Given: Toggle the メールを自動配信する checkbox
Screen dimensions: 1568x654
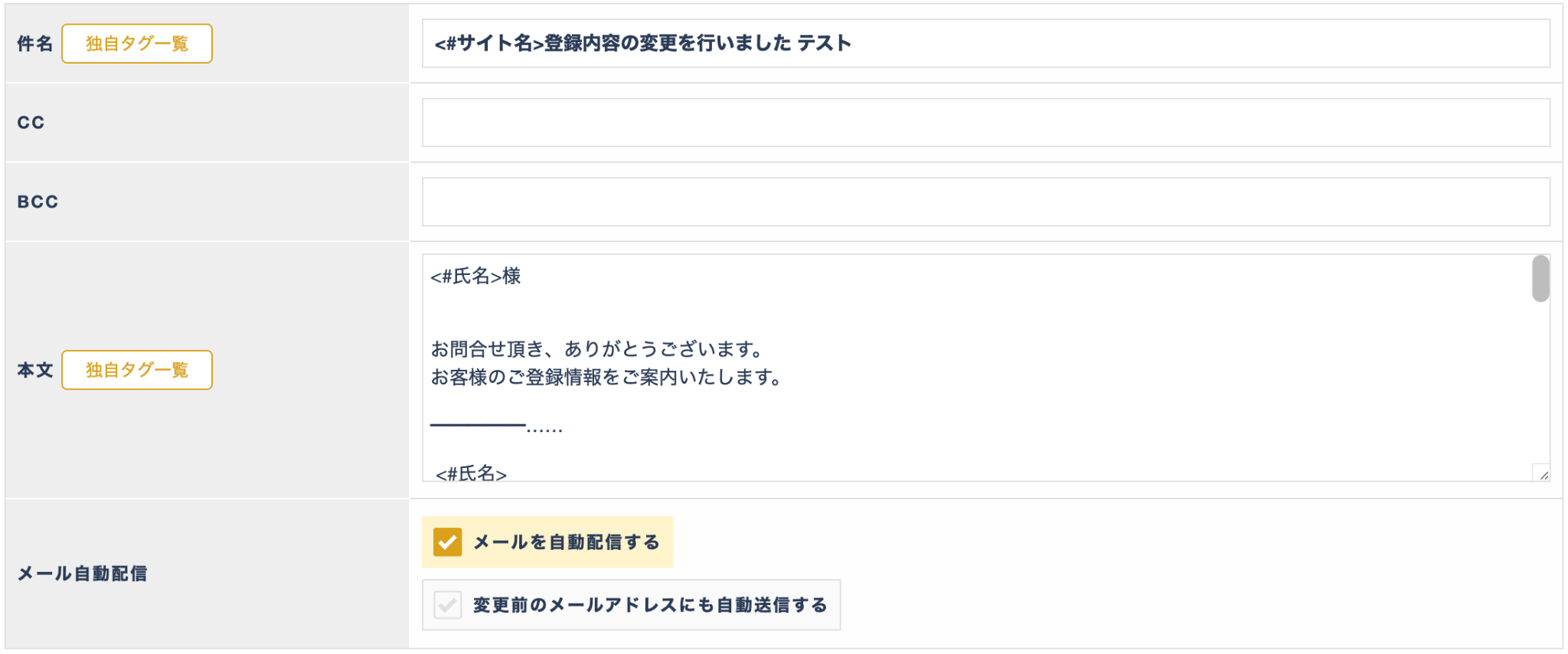Looking at the screenshot, I should click(x=448, y=542).
